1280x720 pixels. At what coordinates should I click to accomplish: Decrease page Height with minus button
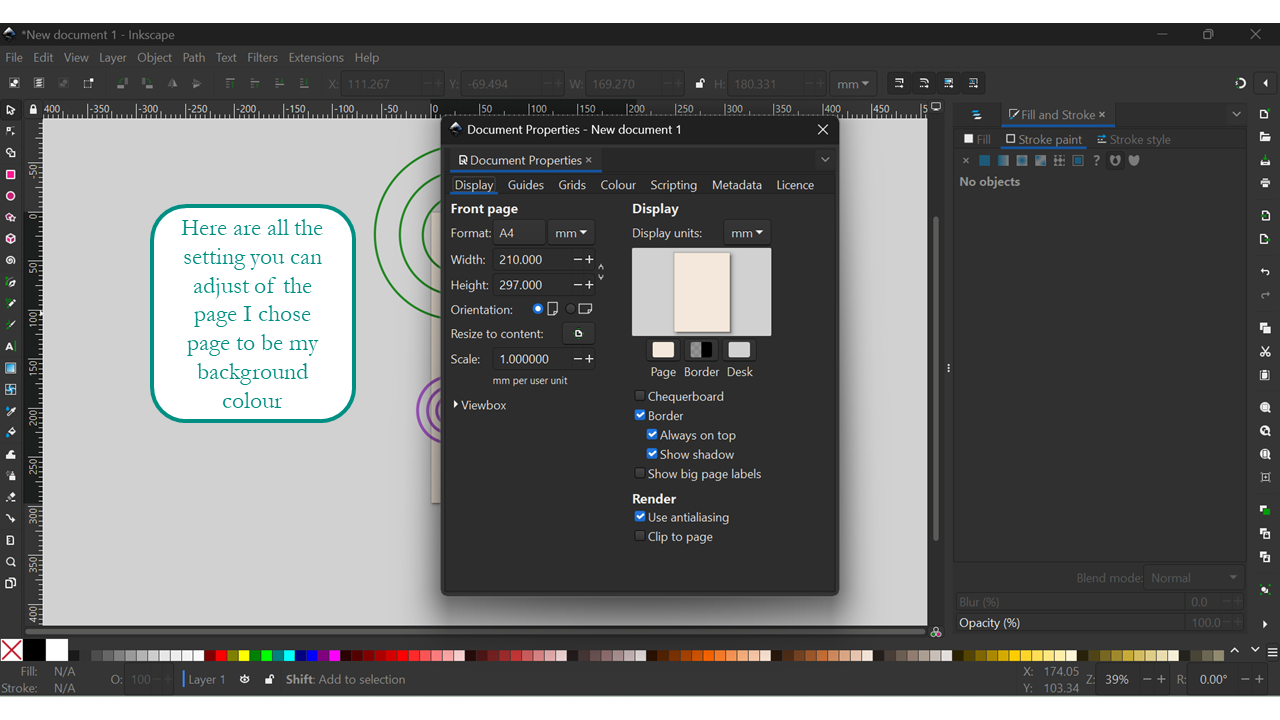577,285
